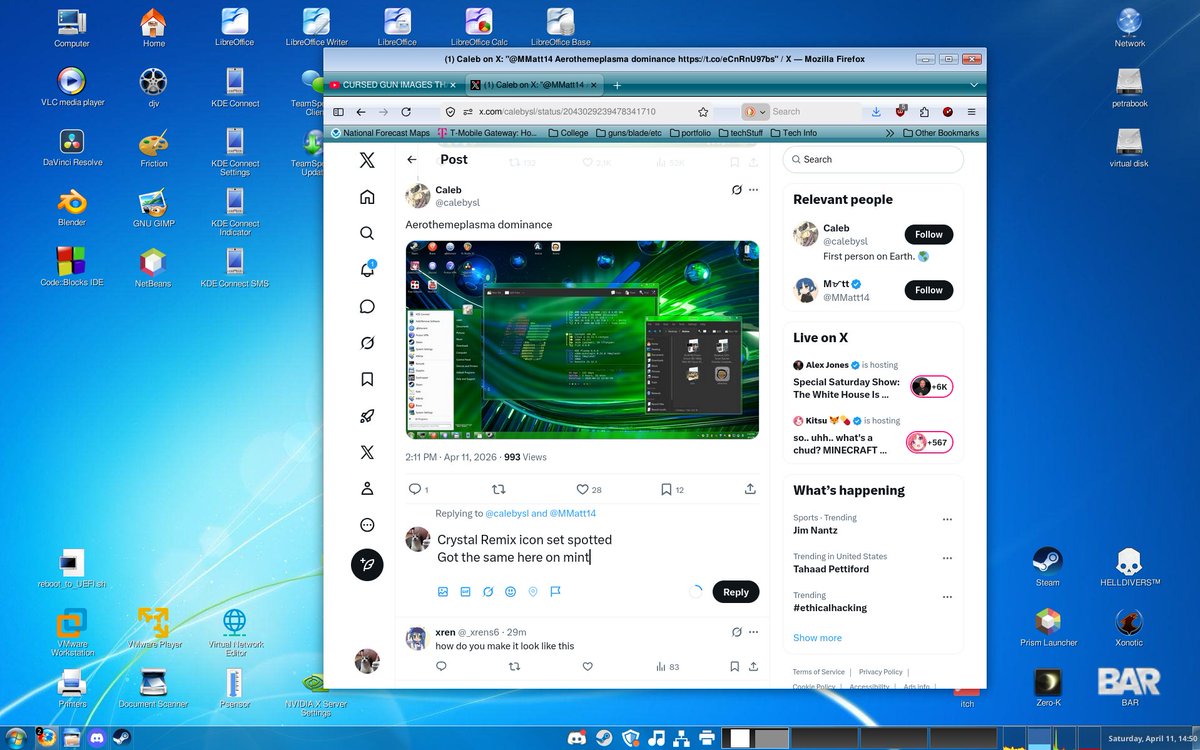The image size is (1200, 750).
Task: Open the start menu orb
Action: click(17, 738)
